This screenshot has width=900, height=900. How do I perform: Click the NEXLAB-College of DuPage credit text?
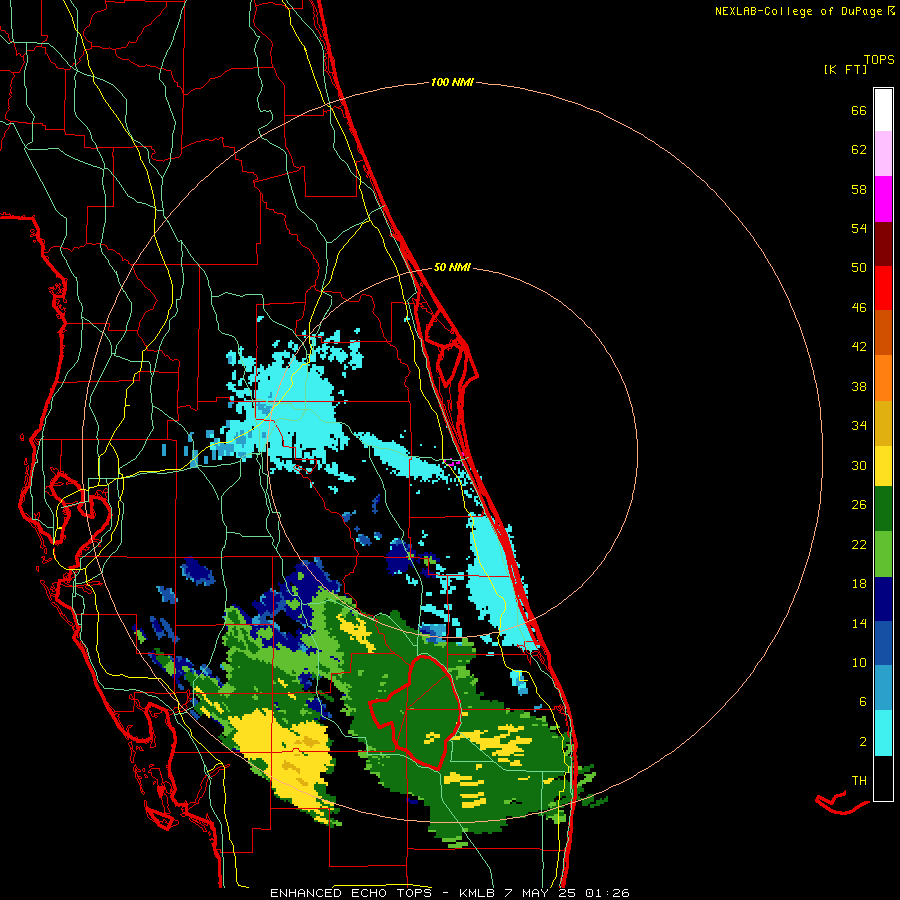tap(799, 11)
